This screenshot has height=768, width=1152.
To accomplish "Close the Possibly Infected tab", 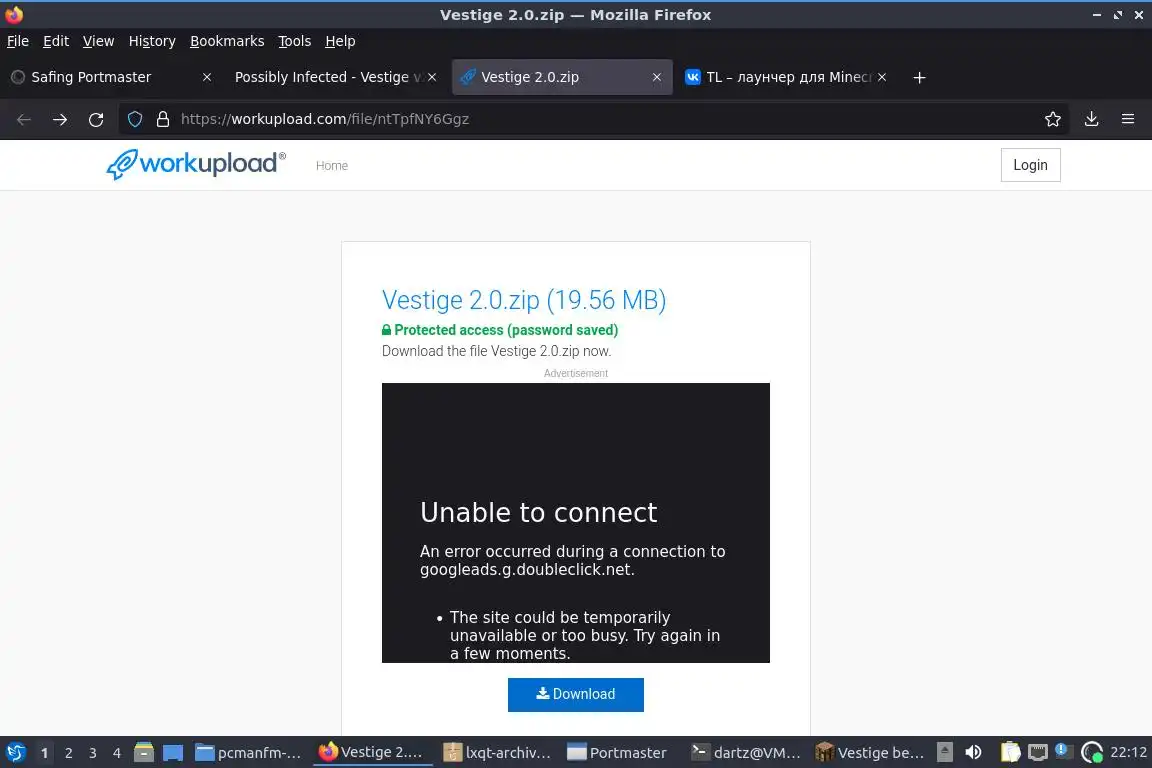I will pyautogui.click(x=432, y=77).
